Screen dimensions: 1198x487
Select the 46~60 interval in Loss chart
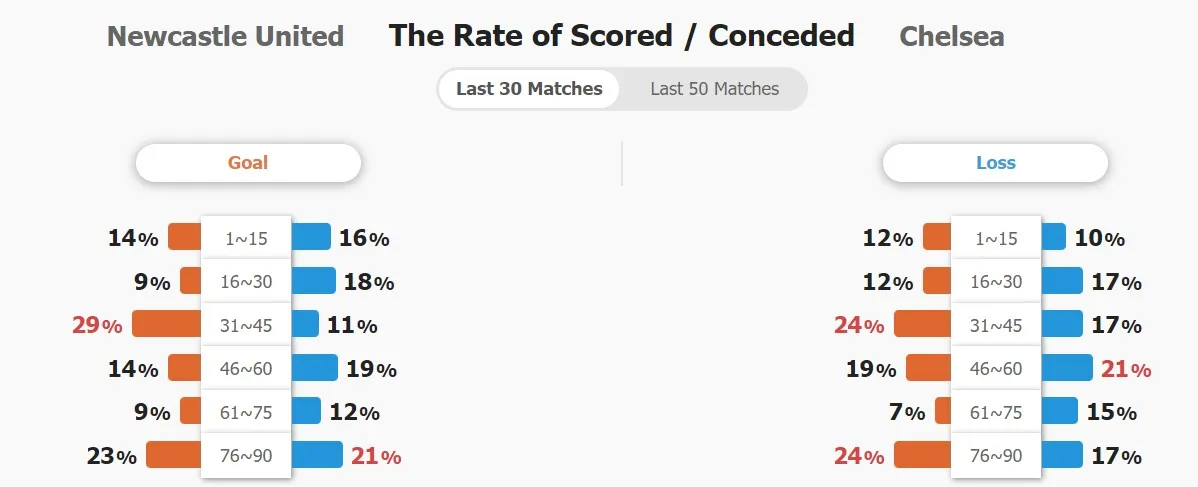coord(996,368)
